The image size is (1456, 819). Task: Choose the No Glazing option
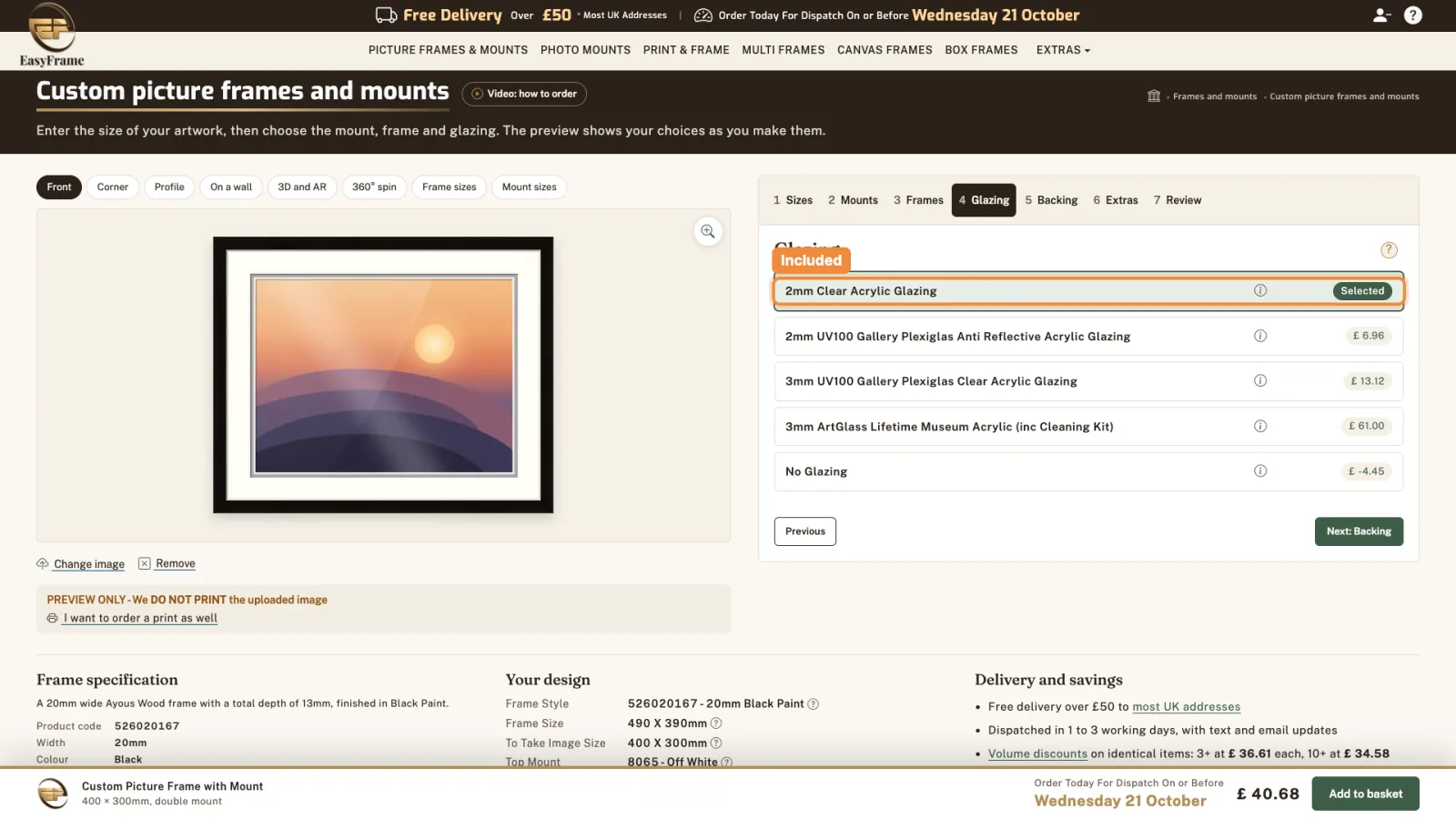pos(1088,471)
